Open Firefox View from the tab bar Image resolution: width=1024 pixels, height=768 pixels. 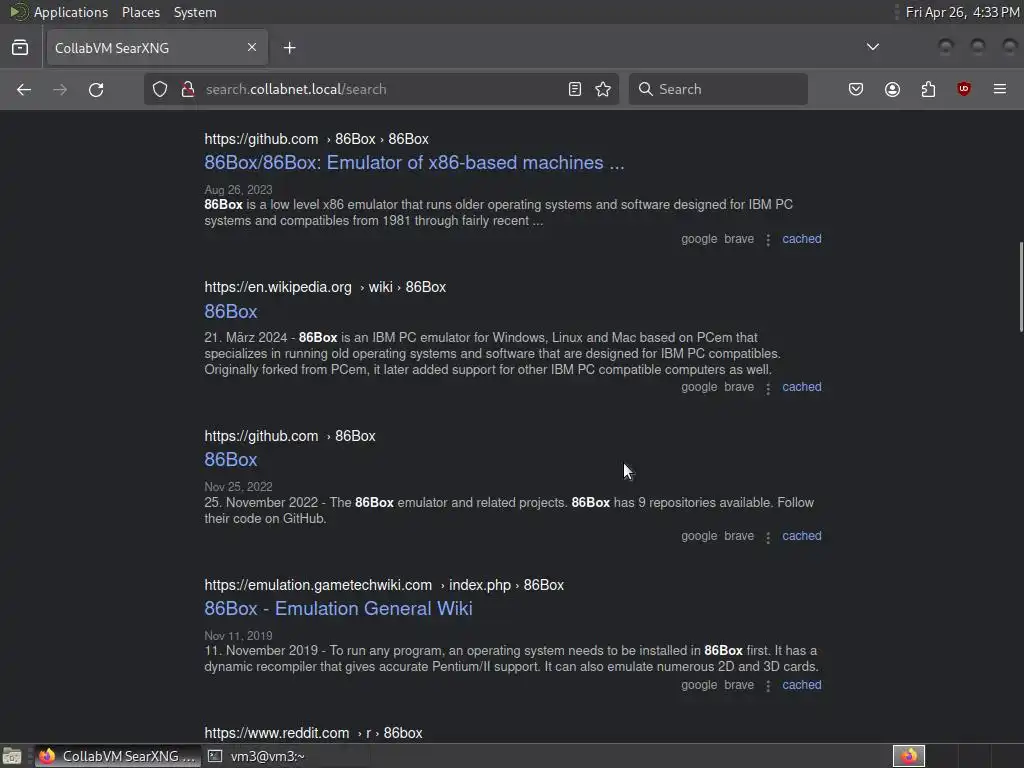(x=20, y=48)
